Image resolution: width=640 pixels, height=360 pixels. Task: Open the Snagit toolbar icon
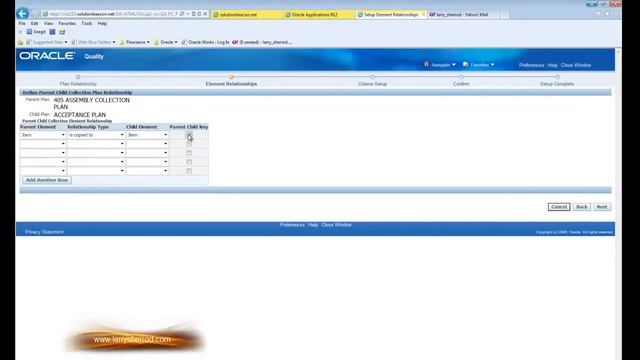point(36,32)
